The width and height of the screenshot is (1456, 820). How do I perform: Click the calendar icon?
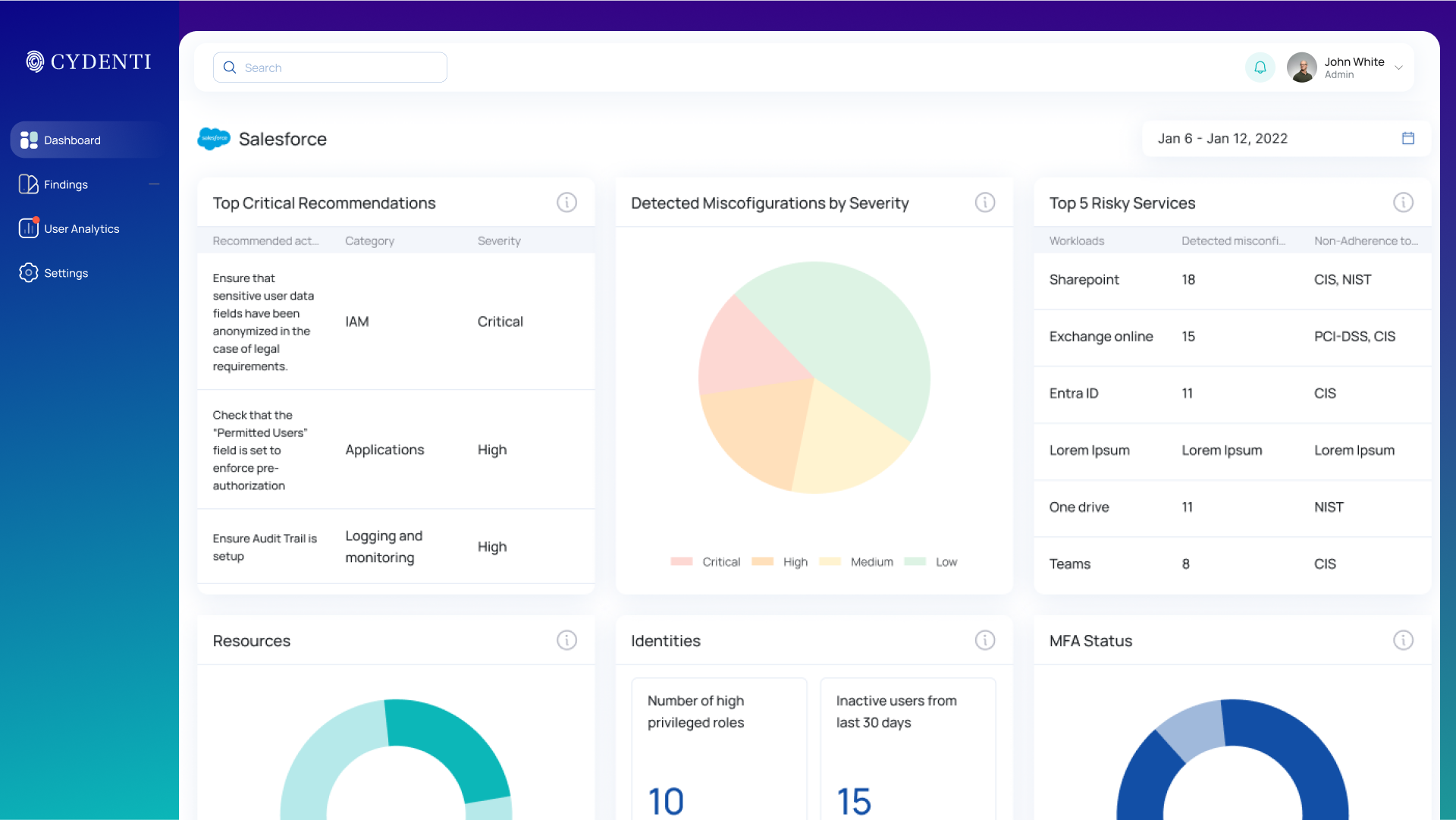(x=1408, y=138)
